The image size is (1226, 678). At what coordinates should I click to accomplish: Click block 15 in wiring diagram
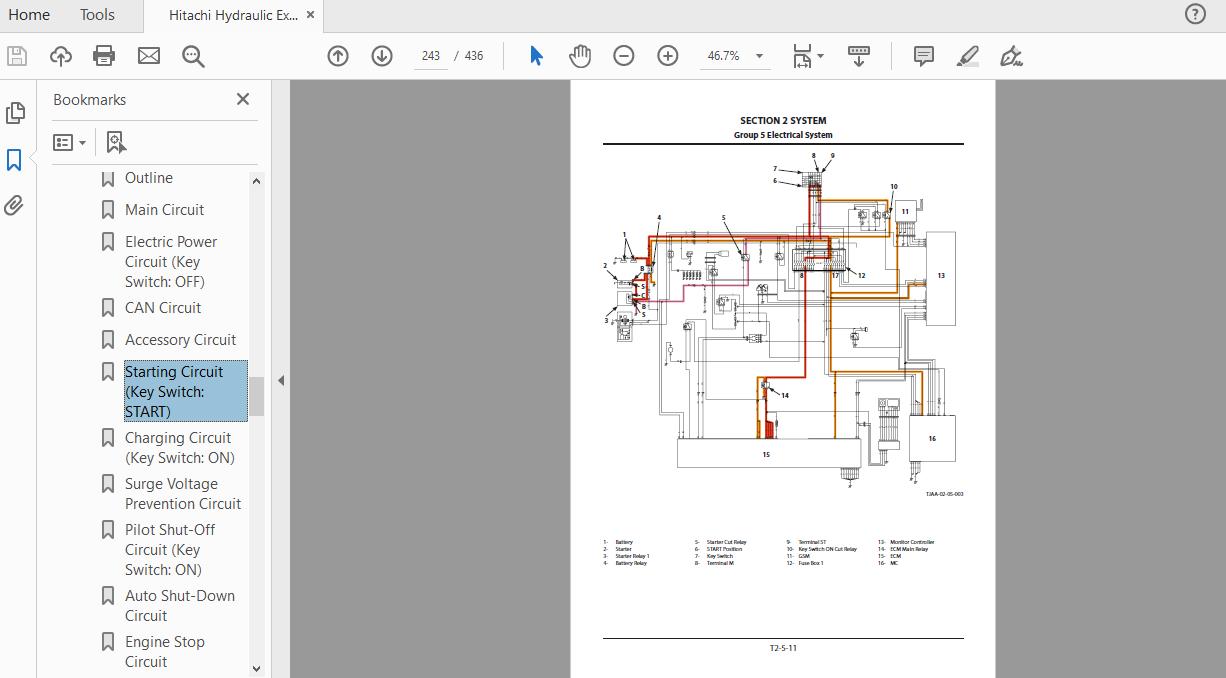coord(768,454)
